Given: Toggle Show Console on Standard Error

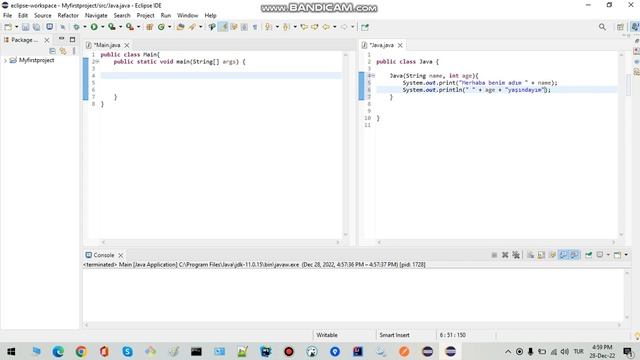Looking at the screenshot, I should [574, 255].
